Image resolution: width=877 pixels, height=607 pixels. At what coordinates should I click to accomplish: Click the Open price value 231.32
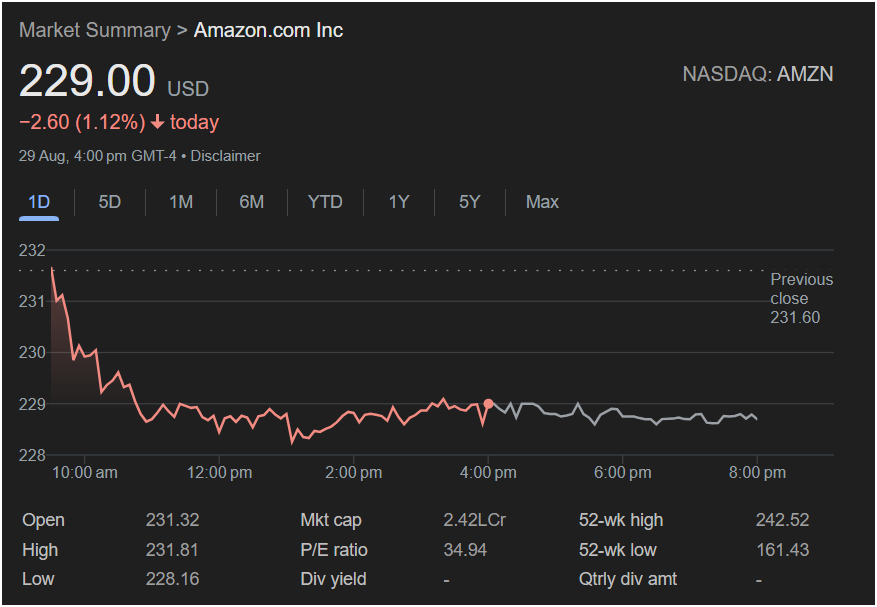tap(172, 520)
